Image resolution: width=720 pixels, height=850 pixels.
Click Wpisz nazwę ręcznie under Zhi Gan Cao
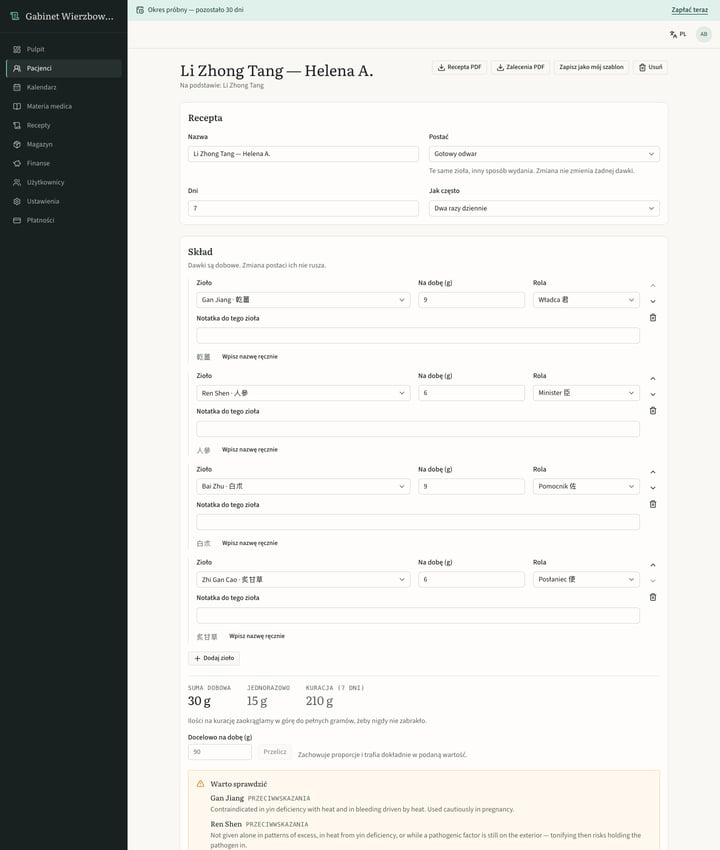point(256,636)
